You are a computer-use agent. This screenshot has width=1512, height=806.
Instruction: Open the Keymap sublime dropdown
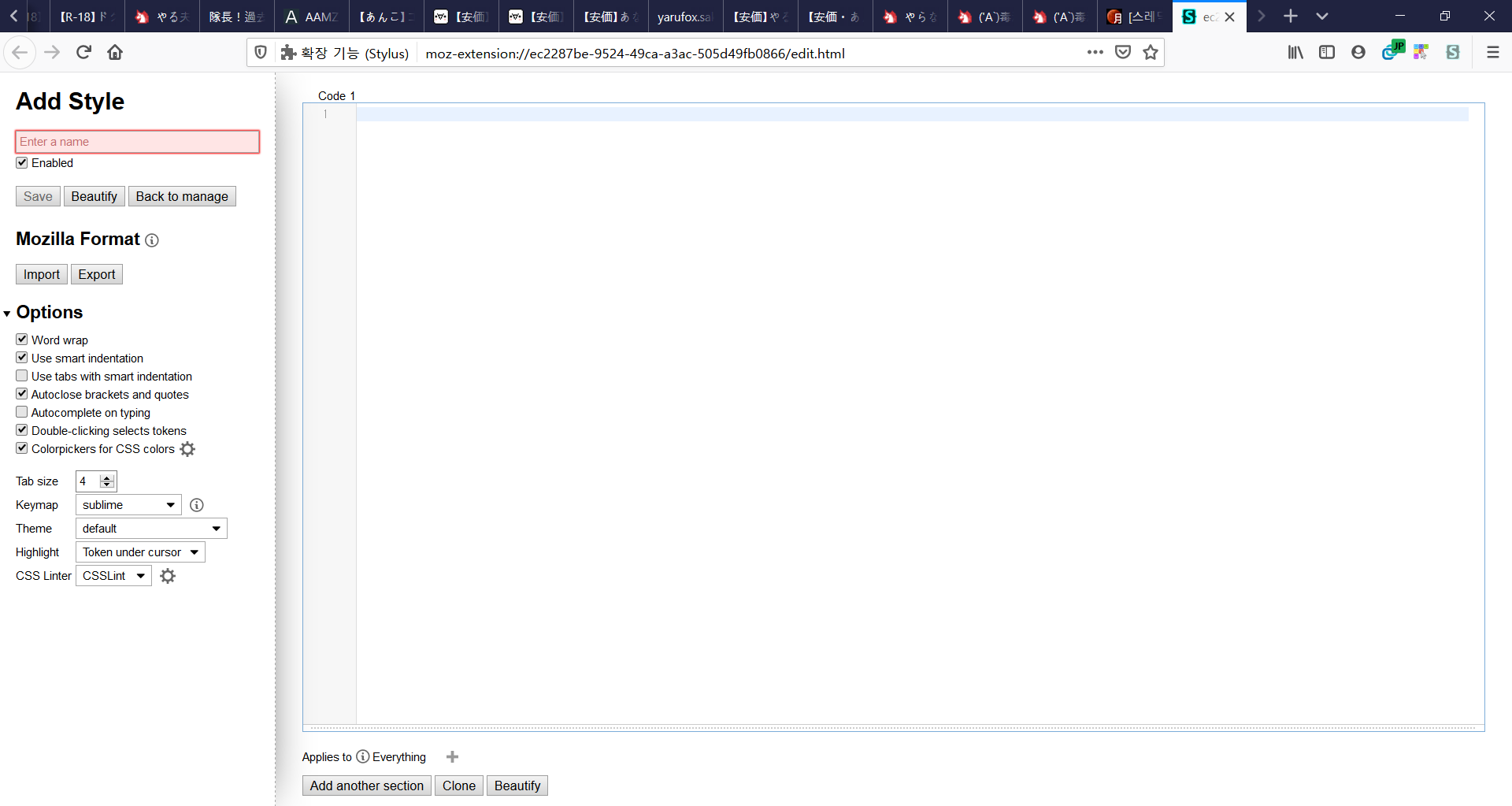(x=128, y=505)
